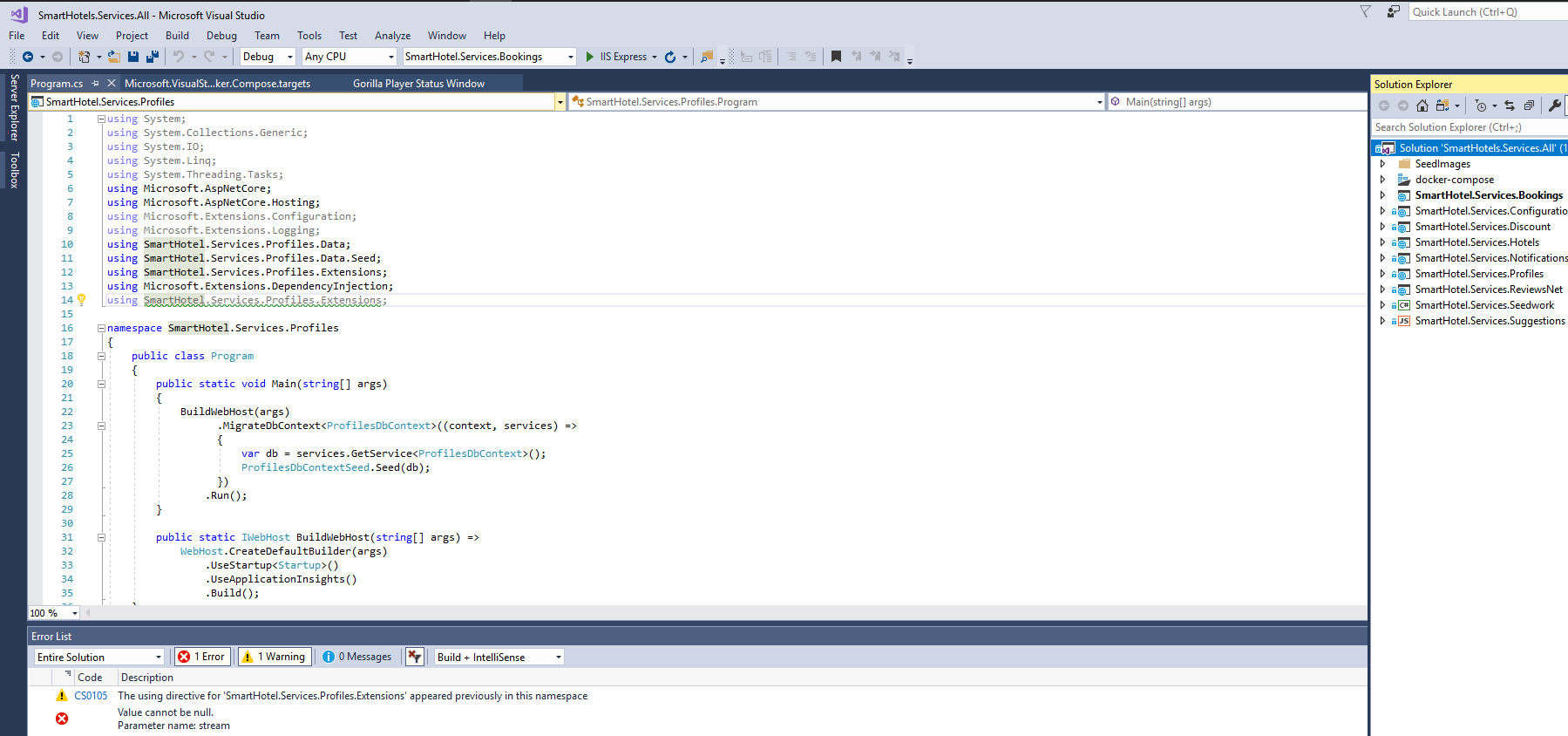Sort Error List by Description column header
Screen dimensions: 1568x736
[x=147, y=678]
